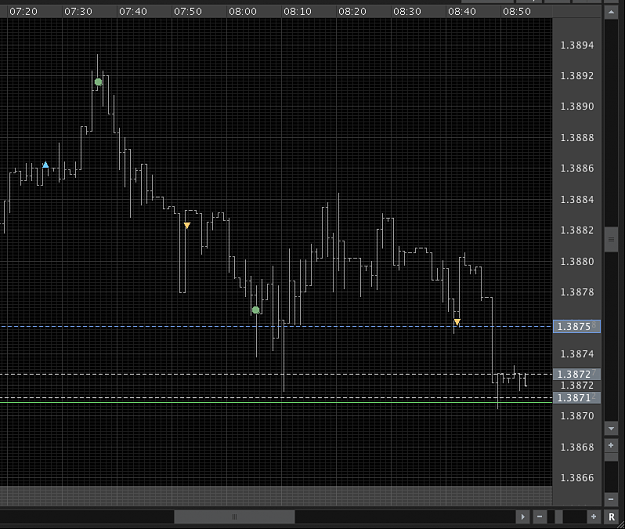Click the 1.3882 price axis value

pyautogui.click(x=577, y=230)
